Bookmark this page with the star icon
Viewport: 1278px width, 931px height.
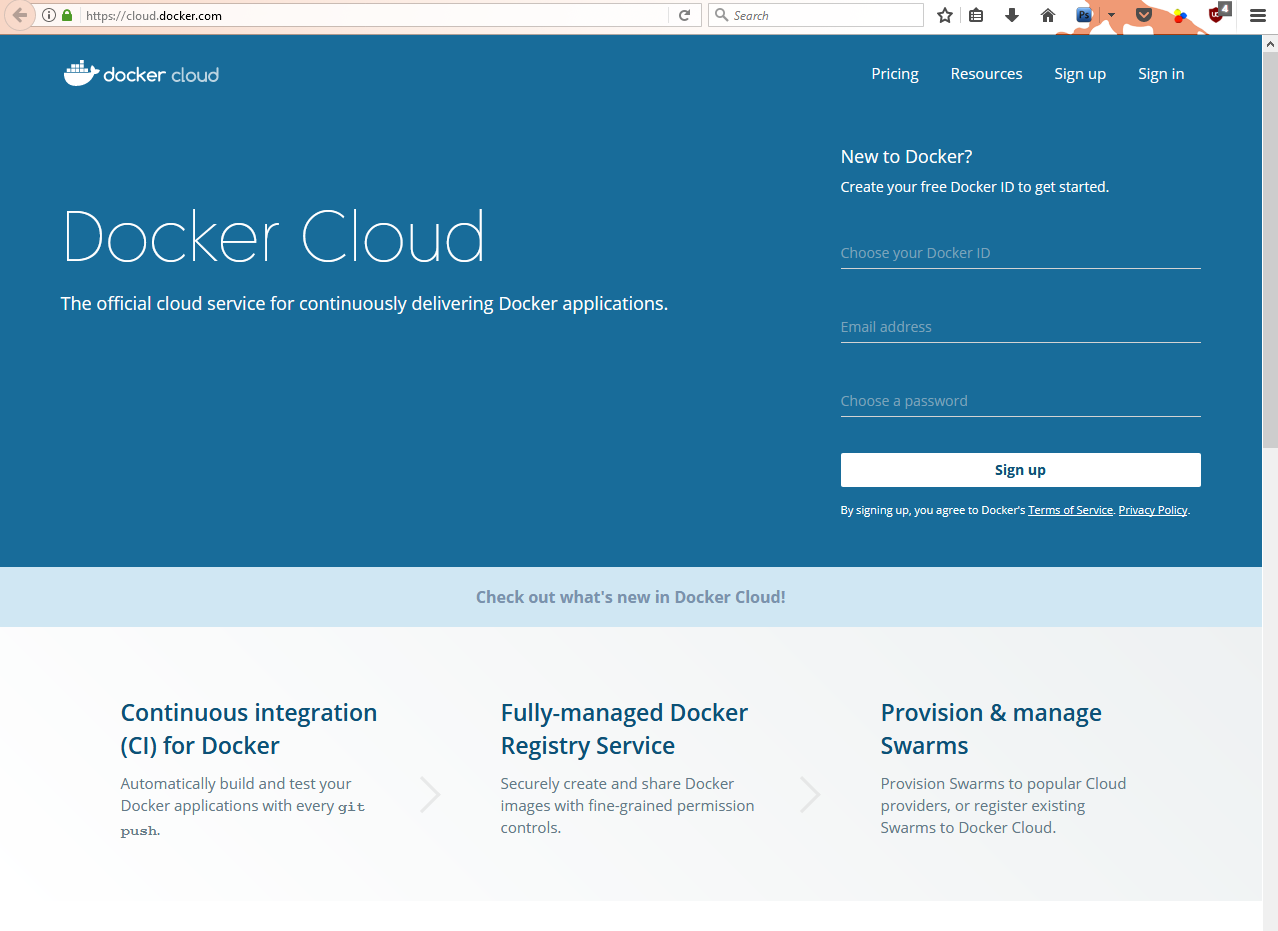945,15
